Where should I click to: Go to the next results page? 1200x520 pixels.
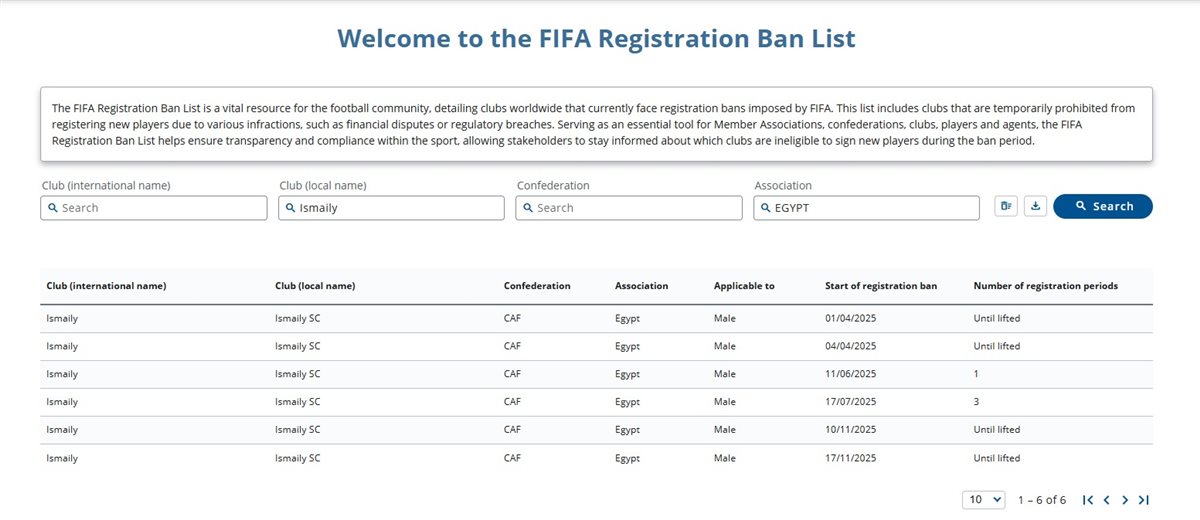pyautogui.click(x=1125, y=500)
